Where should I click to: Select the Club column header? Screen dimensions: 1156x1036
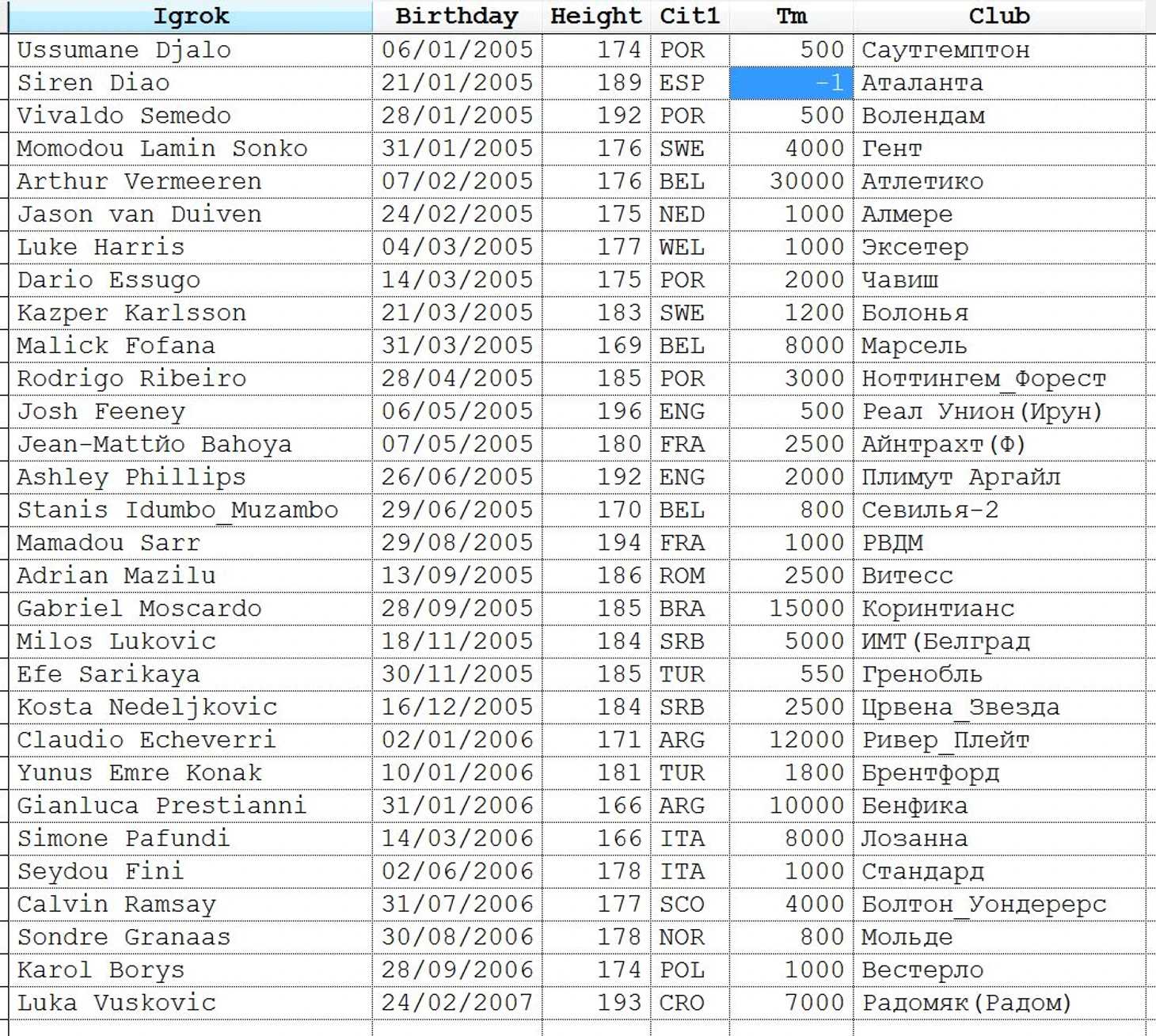click(999, 16)
